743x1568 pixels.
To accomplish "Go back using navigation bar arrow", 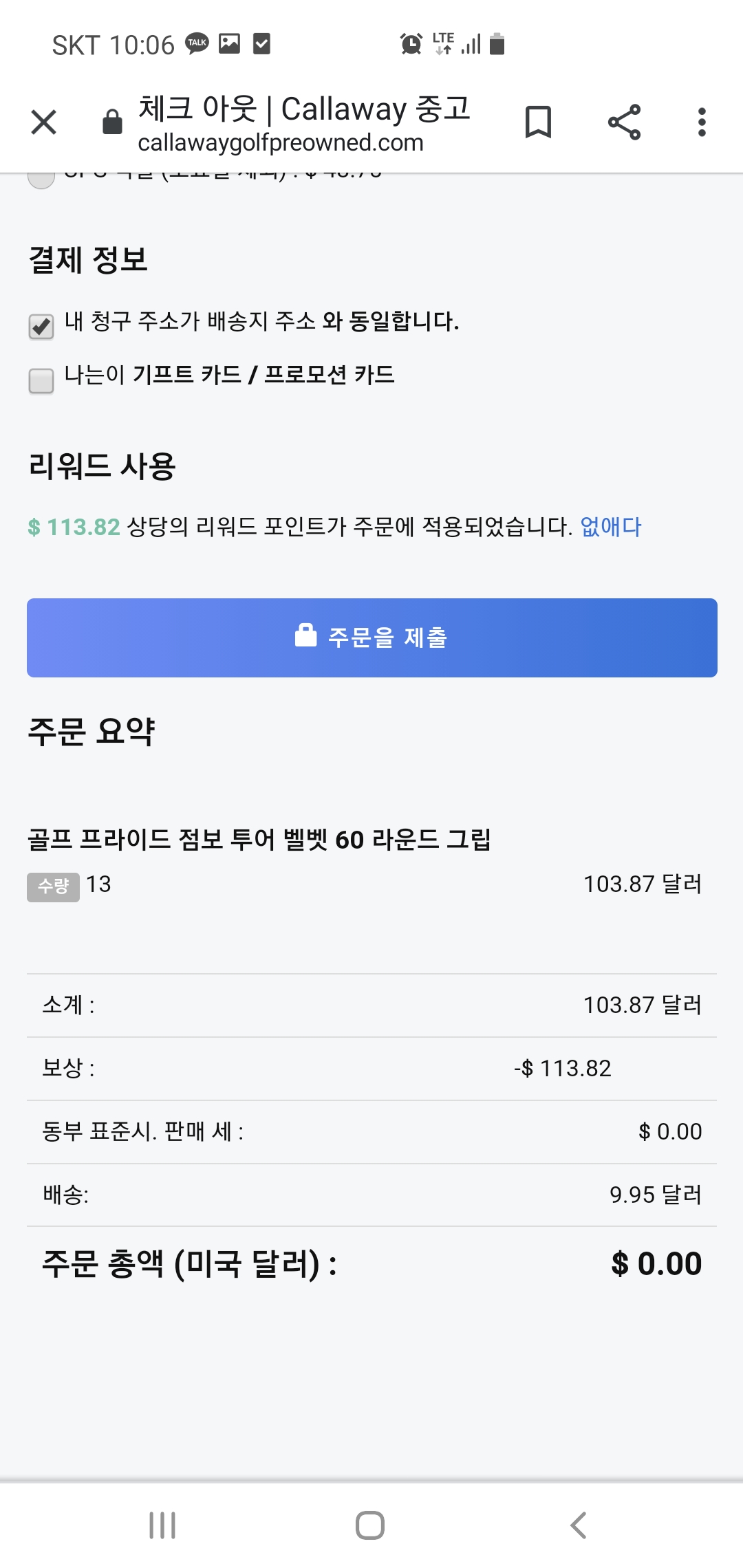I will 579,1525.
